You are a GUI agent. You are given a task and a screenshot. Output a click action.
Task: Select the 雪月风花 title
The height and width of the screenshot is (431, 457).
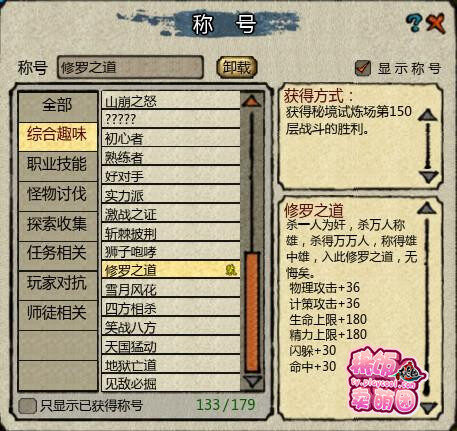[171, 289]
